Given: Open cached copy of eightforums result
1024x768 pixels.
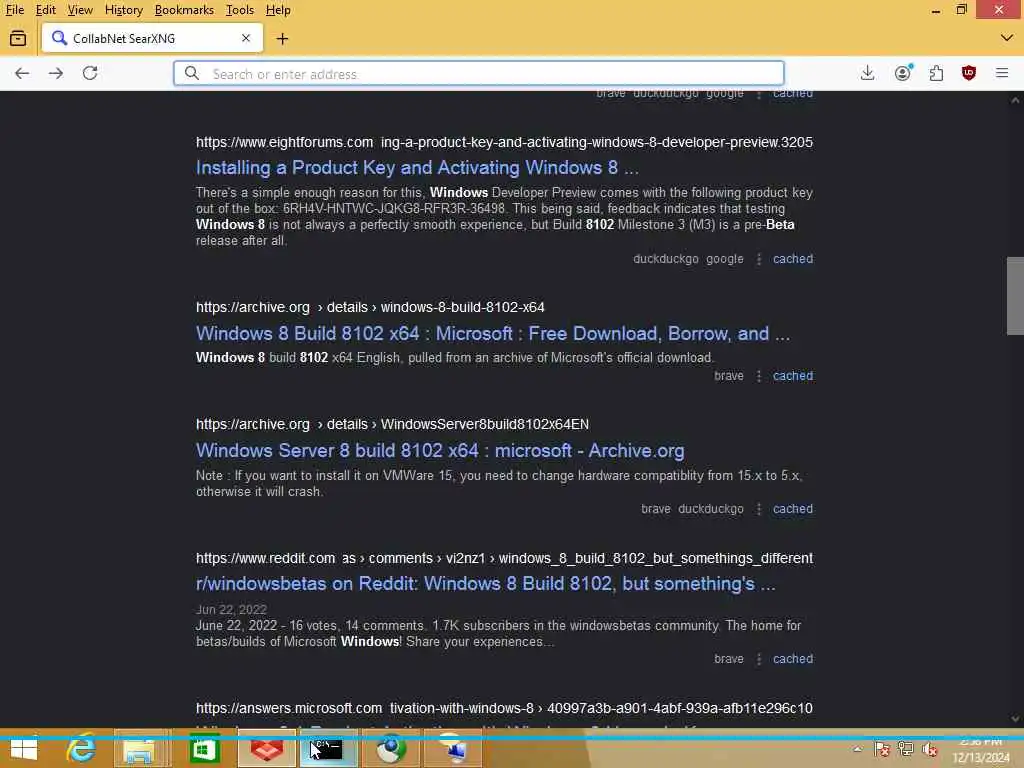Looking at the screenshot, I should tap(793, 259).
